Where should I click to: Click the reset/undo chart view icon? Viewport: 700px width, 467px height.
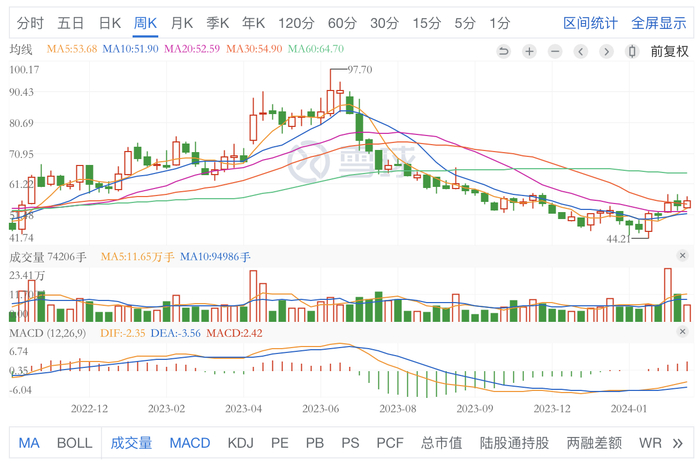[x=503, y=51]
